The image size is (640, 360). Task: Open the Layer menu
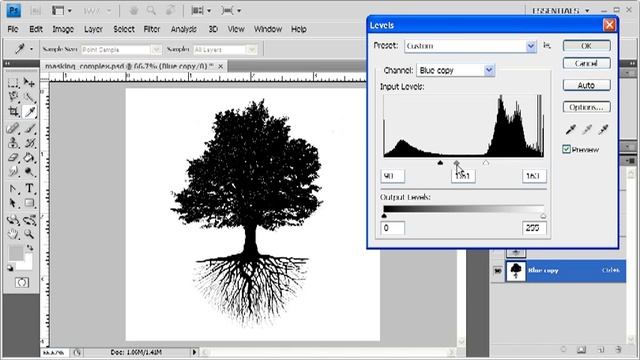pyautogui.click(x=93, y=29)
